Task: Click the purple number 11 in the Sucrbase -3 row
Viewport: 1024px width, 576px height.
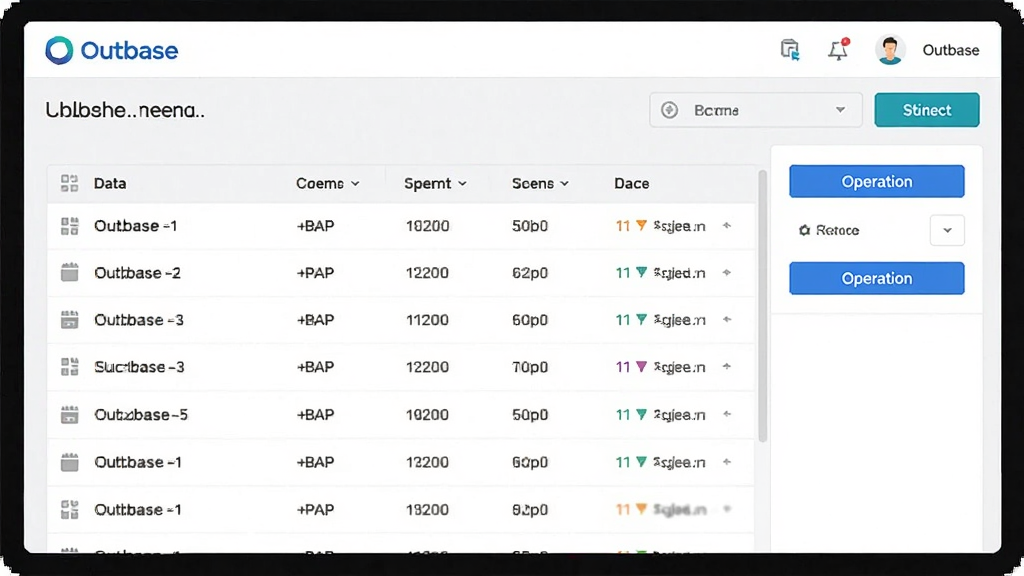Action: tap(622, 367)
